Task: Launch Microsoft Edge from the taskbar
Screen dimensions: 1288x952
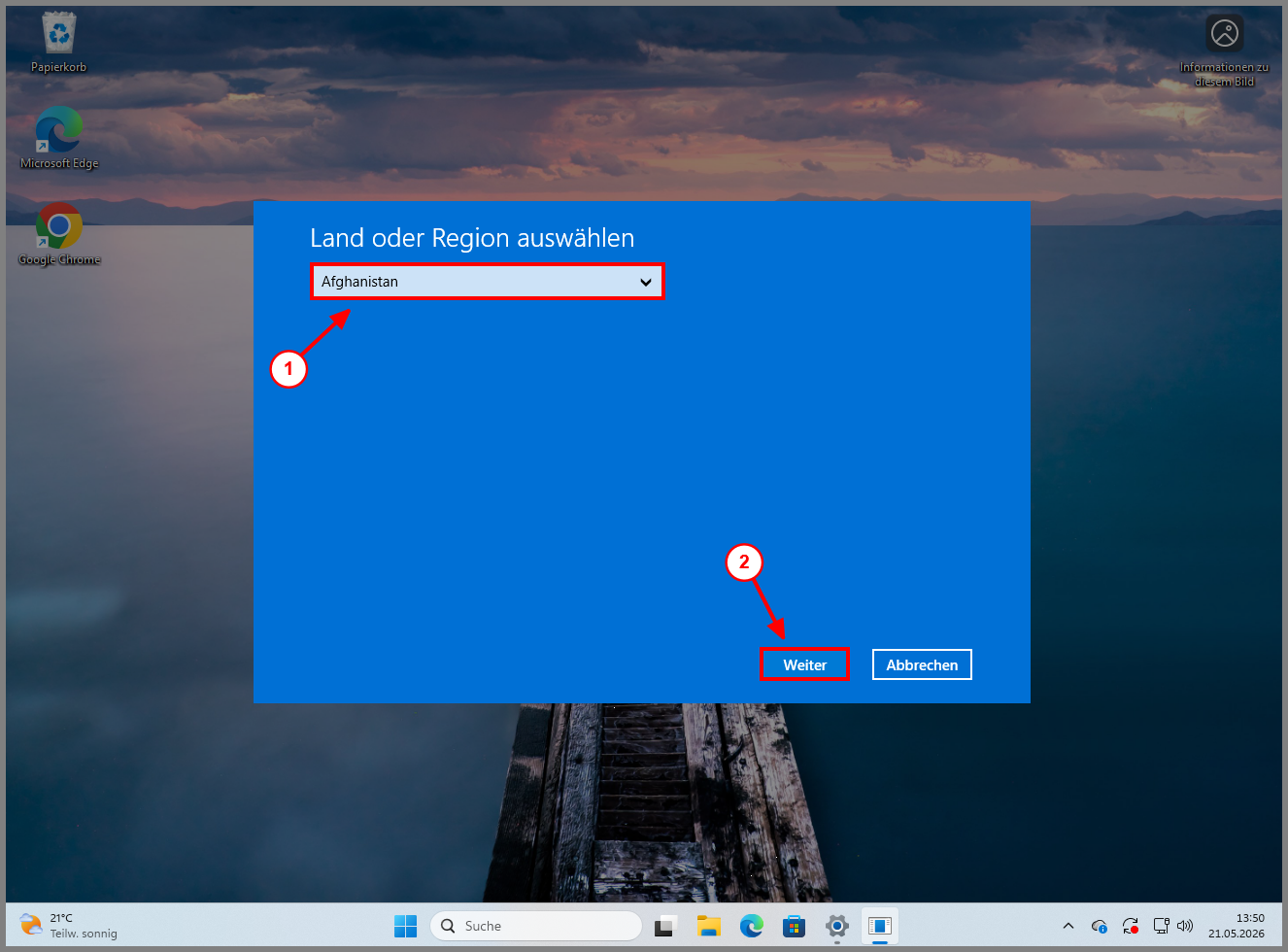Action: 751,926
